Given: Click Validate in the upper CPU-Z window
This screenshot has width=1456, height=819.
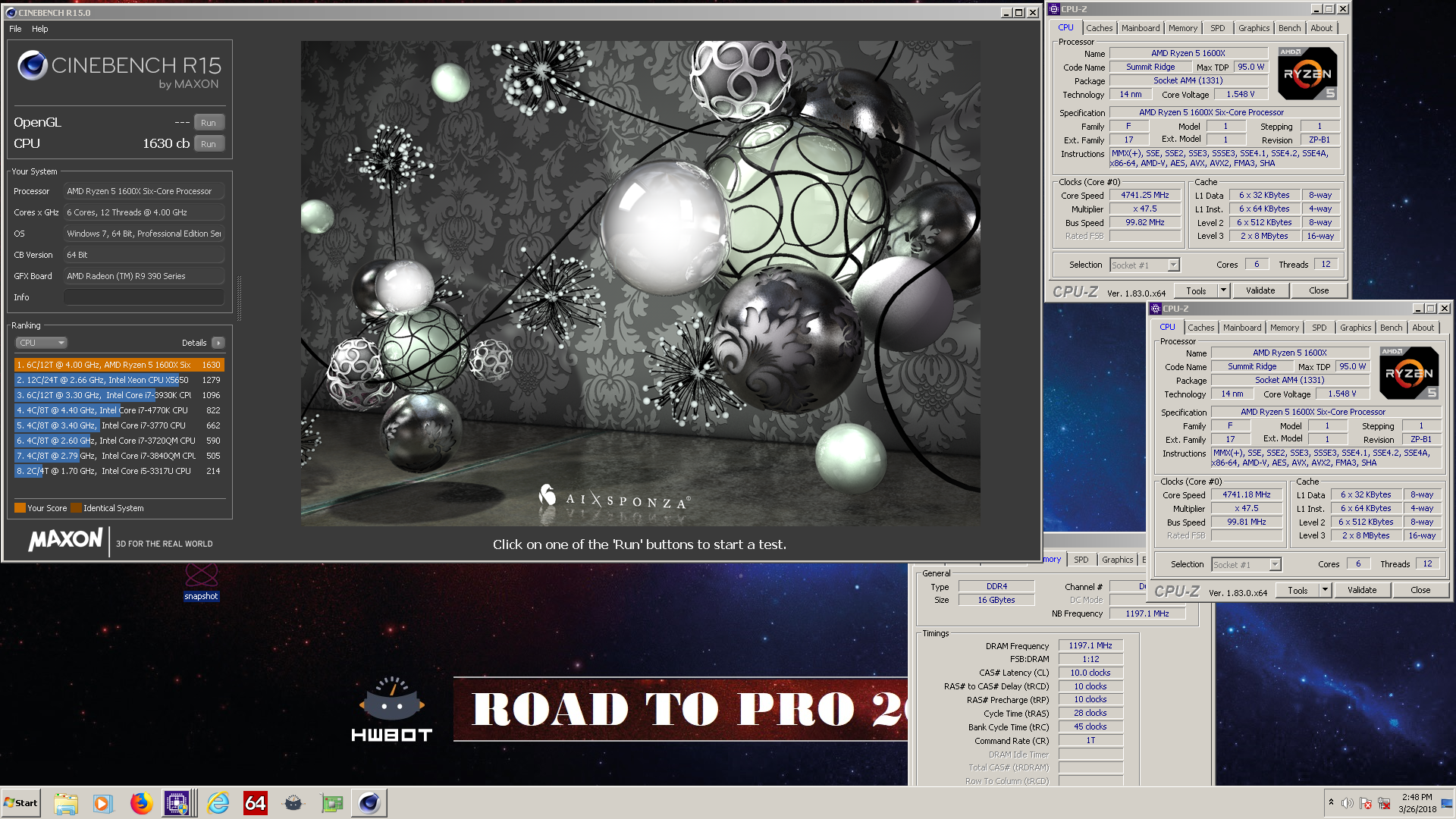Looking at the screenshot, I should (x=1260, y=290).
